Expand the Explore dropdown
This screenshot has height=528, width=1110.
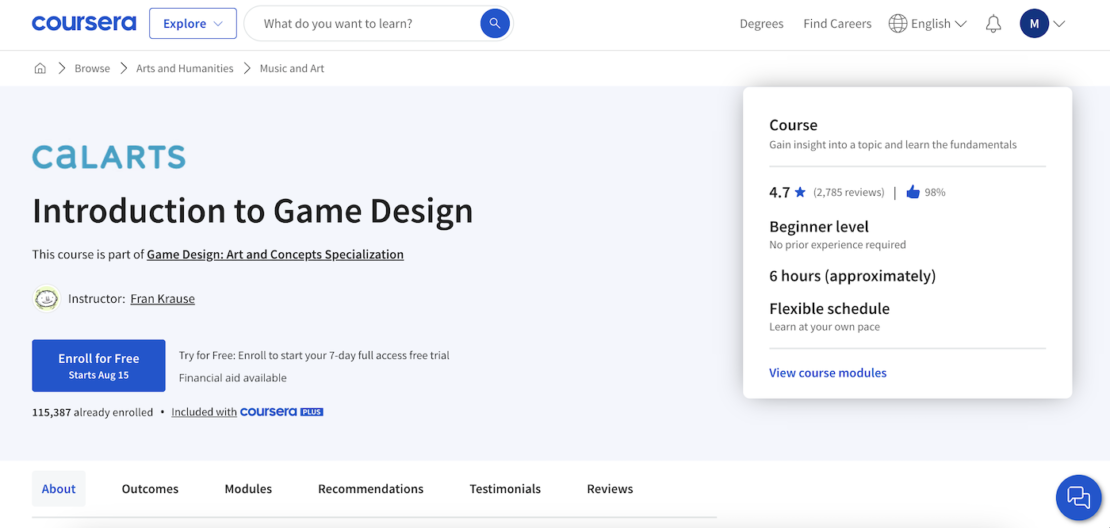tap(193, 23)
